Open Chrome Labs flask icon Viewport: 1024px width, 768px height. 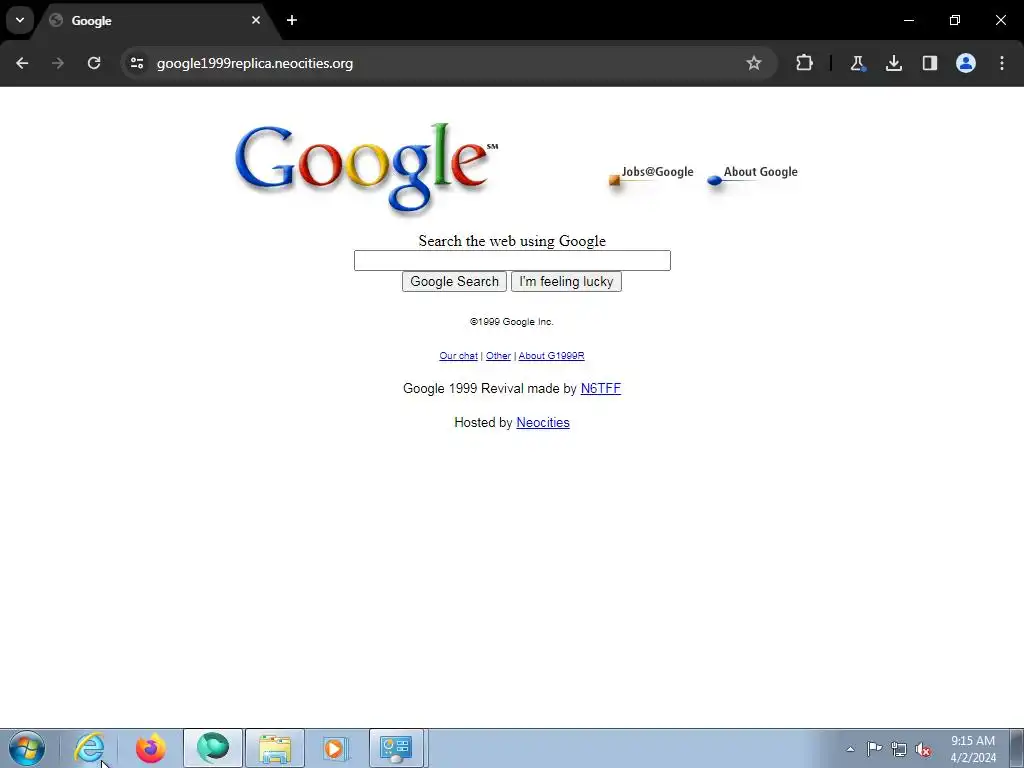pyautogui.click(x=857, y=63)
